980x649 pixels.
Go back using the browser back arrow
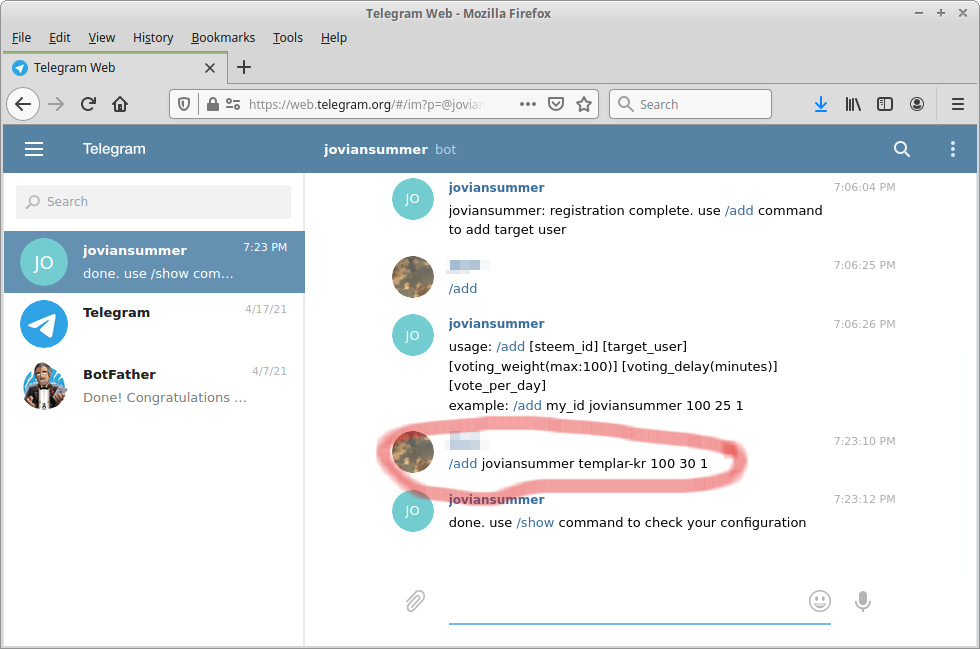tap(23, 104)
